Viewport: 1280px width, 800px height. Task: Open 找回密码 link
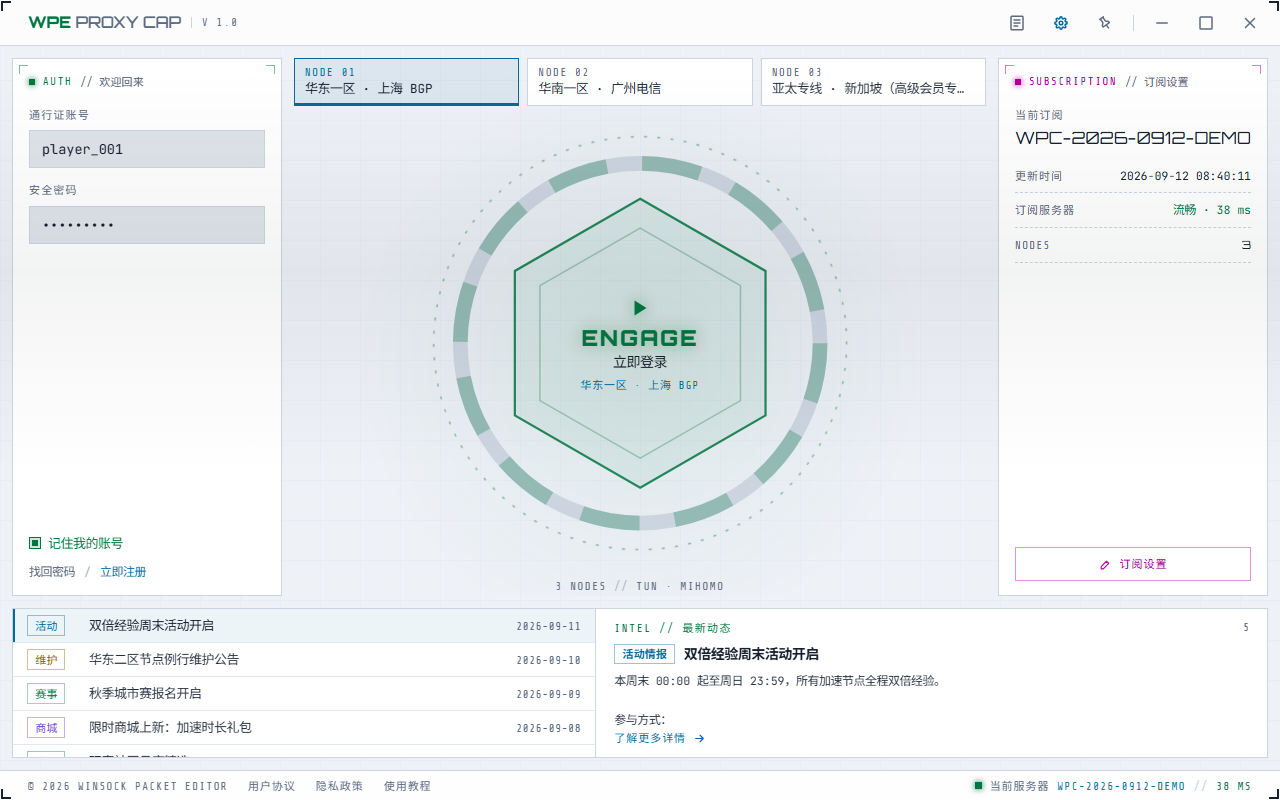pos(52,572)
